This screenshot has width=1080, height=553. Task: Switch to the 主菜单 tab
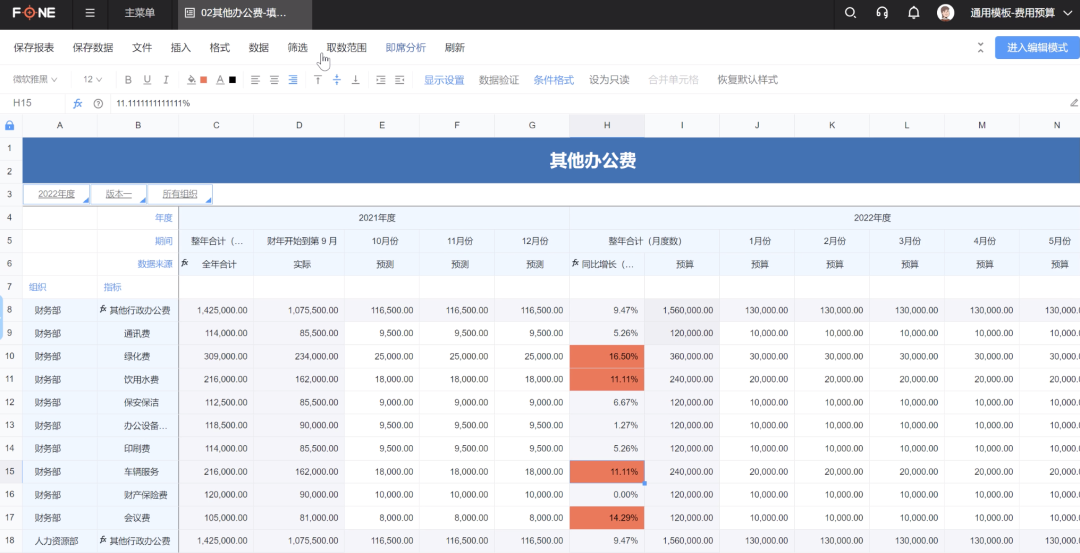pyautogui.click(x=140, y=13)
